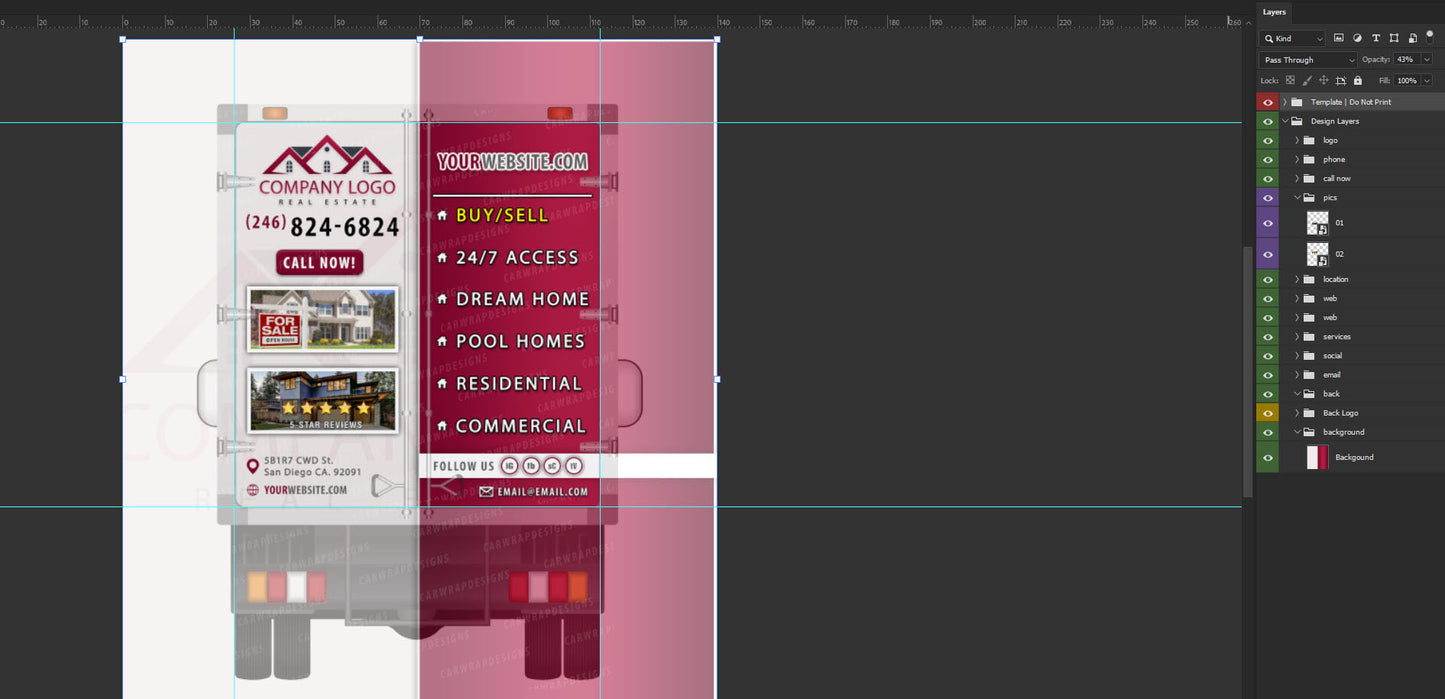Click the pixel layer filter icon
Viewport: 1445px width, 699px height.
(x=1339, y=38)
